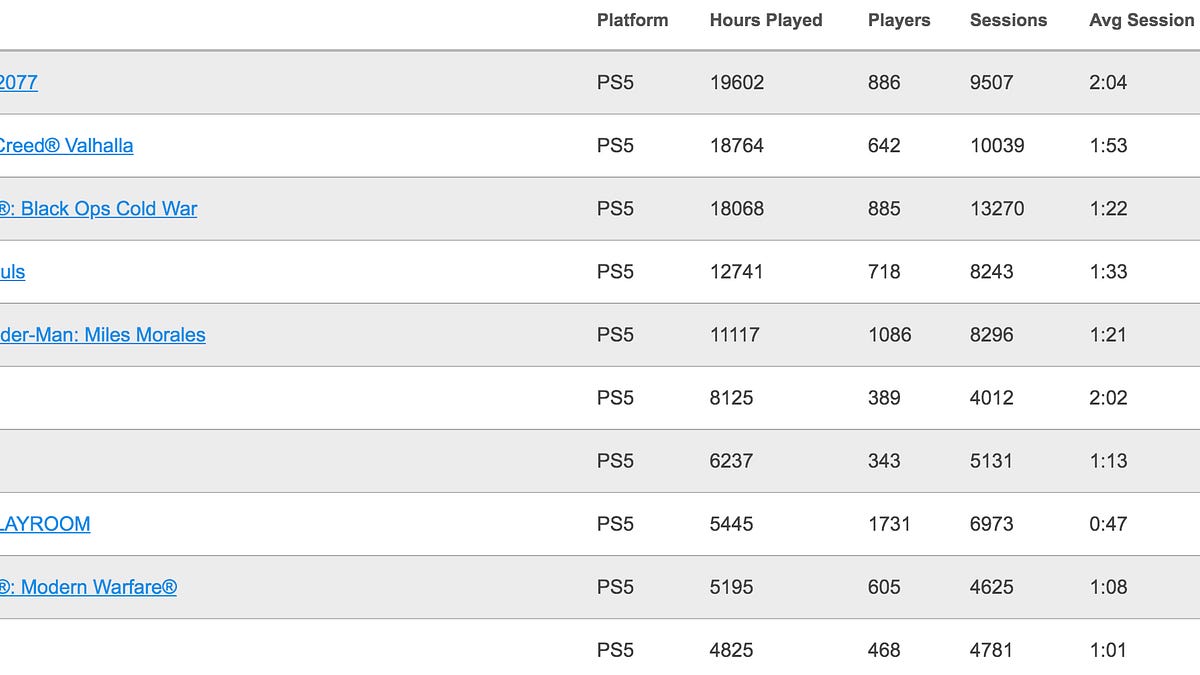Sort by the Players column header
This screenshot has width=1200, height=675.
pos(899,20)
